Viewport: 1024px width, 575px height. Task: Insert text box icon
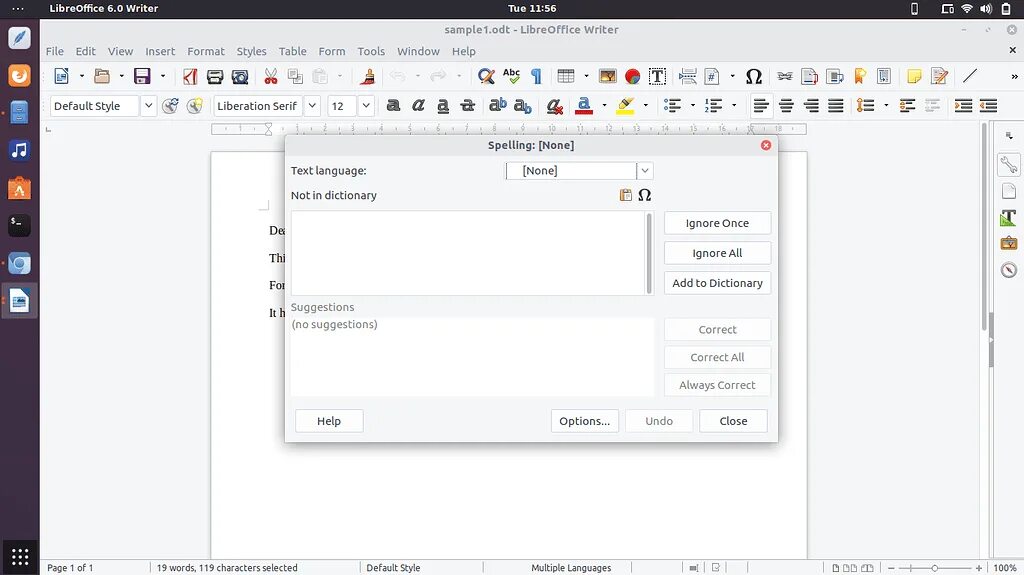click(x=657, y=76)
